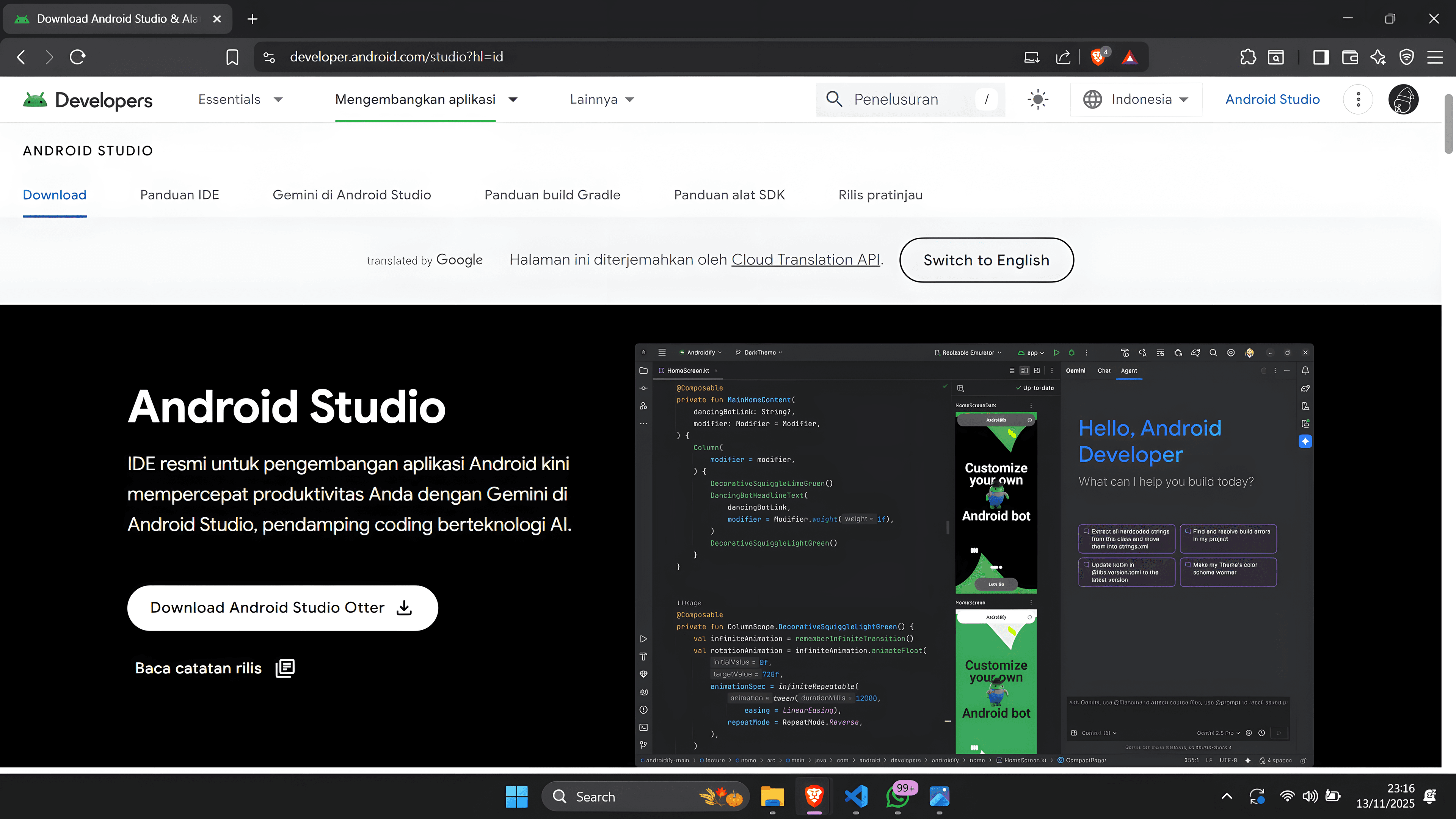Click the share page icon in address bar
The image size is (1456, 819).
pyautogui.click(x=1062, y=57)
